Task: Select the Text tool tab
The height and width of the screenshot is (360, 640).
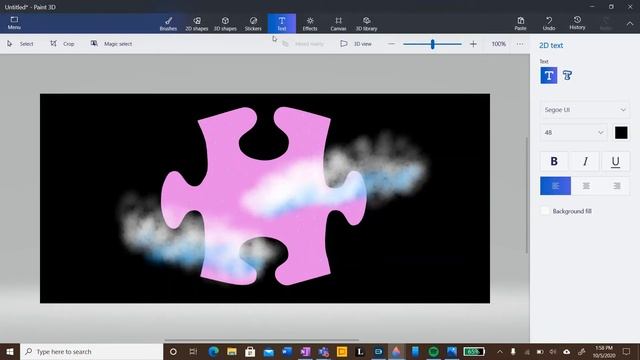Action: pyautogui.click(x=282, y=24)
